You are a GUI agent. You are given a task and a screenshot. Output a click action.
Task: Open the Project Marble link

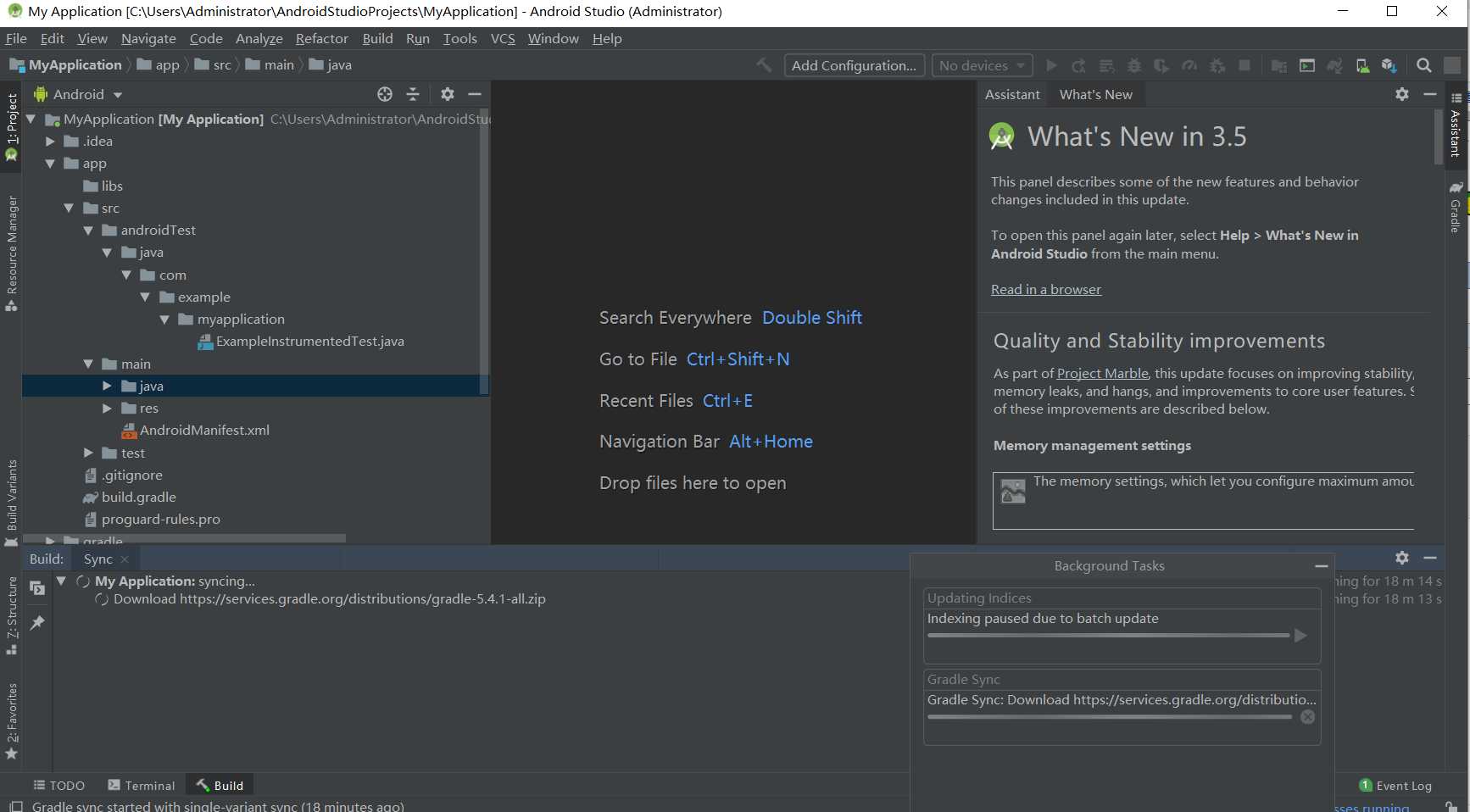pyautogui.click(x=1103, y=374)
